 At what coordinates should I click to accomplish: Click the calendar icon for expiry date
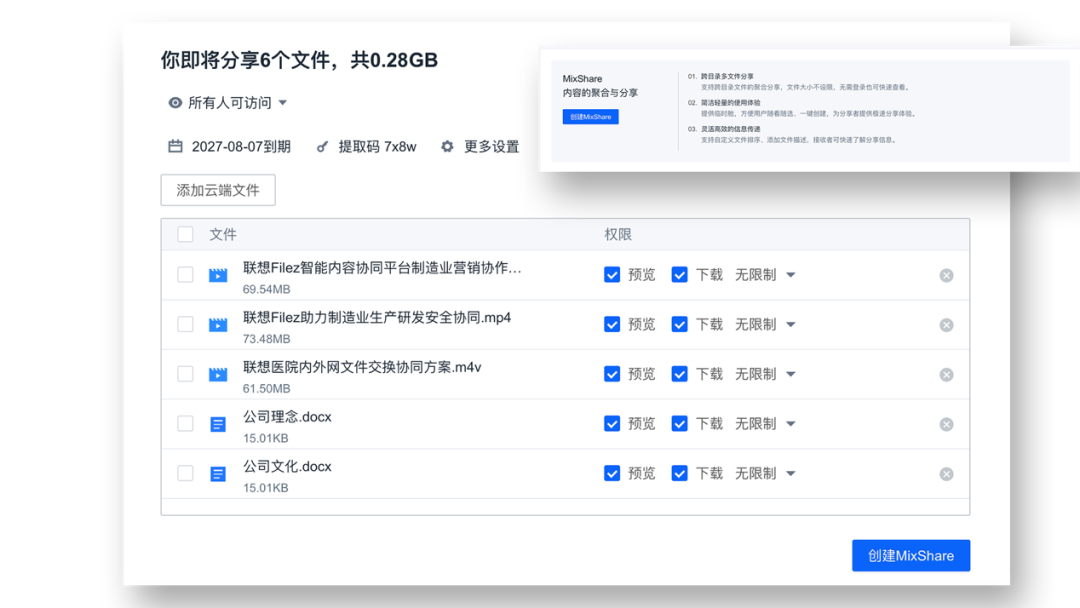(x=176, y=146)
